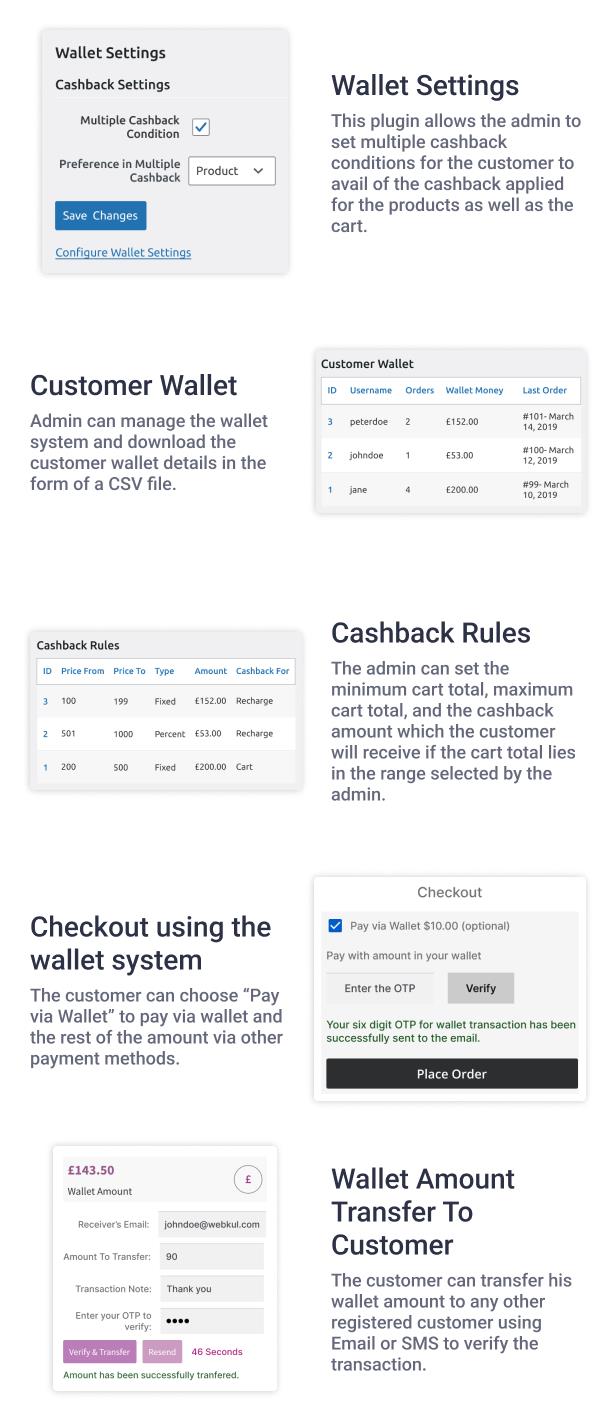The width and height of the screenshot is (616, 1421).
Task: Click the Cashback For column header
Action: click(x=263, y=671)
